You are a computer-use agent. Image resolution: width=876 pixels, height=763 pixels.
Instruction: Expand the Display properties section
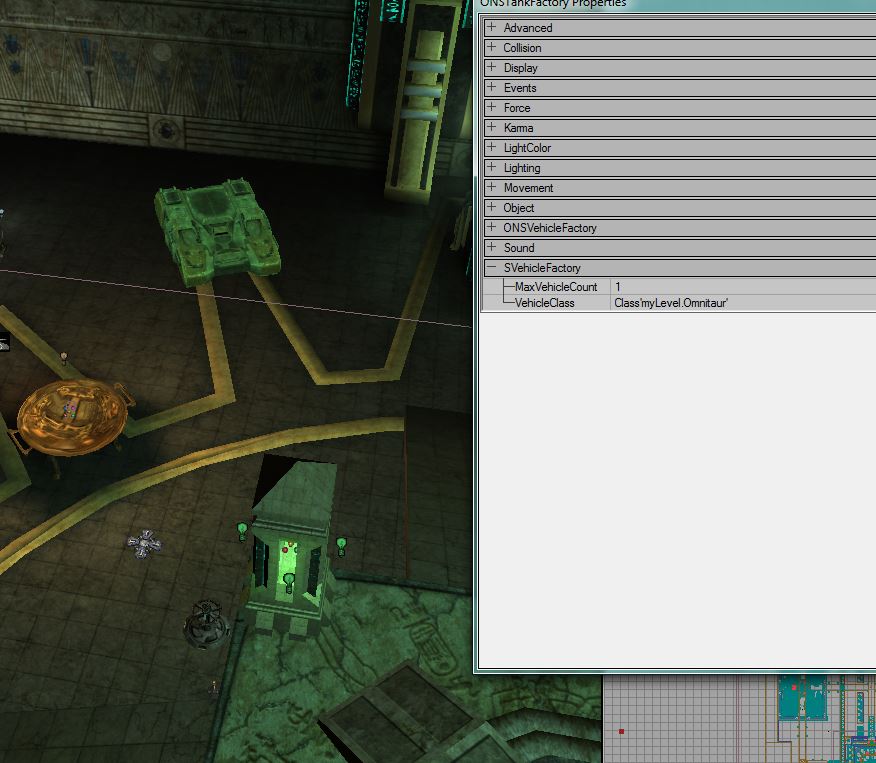[491, 68]
